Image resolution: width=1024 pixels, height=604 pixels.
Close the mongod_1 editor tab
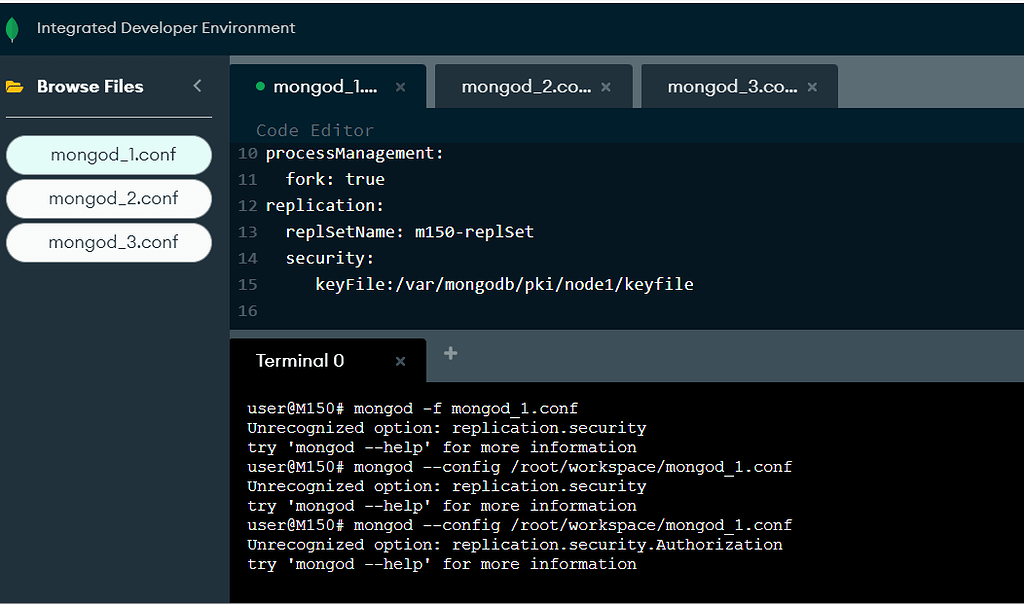coord(400,87)
